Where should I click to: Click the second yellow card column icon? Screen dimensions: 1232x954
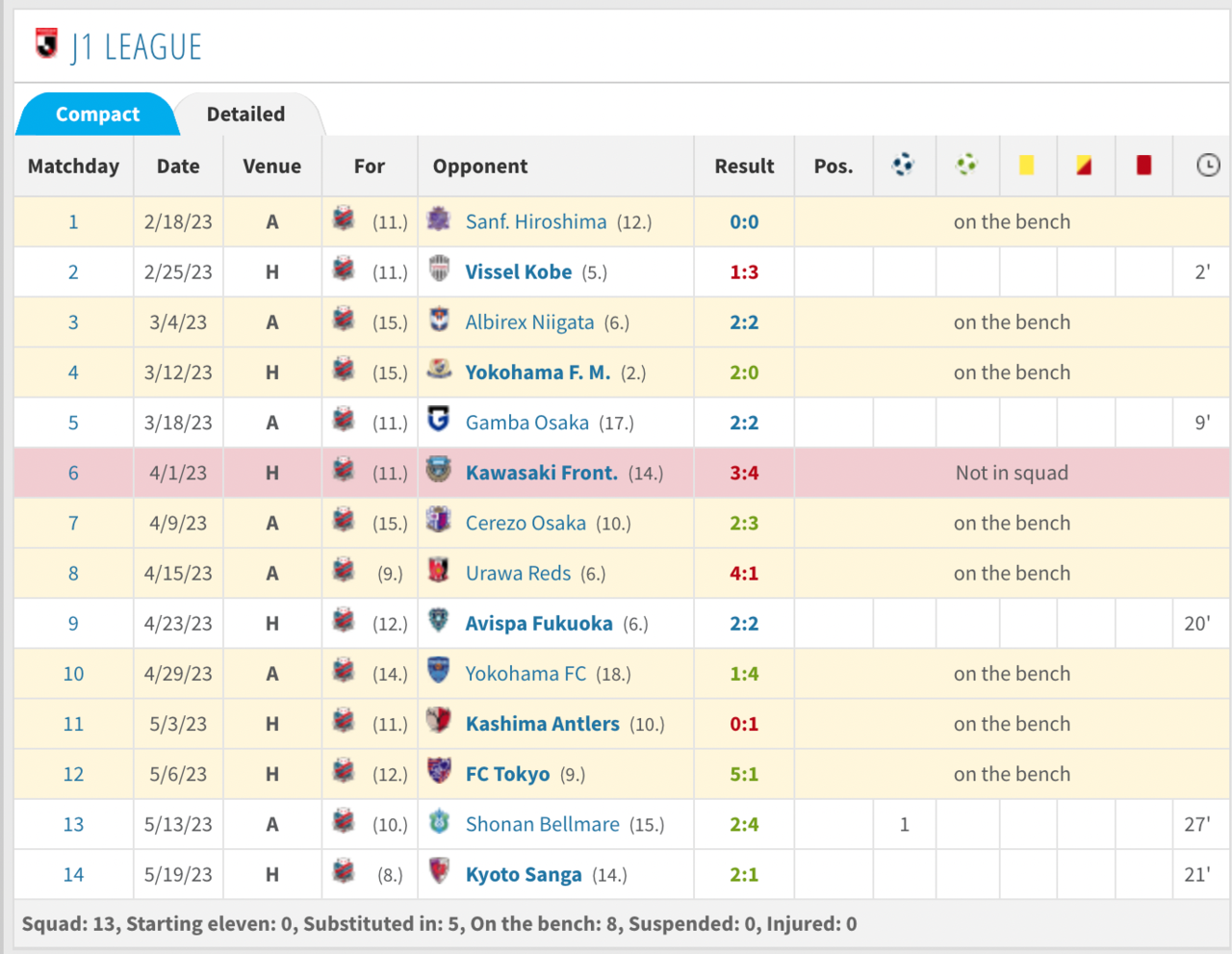click(1084, 165)
